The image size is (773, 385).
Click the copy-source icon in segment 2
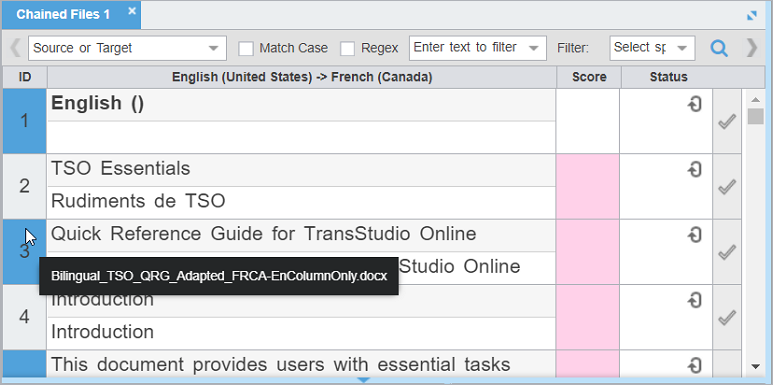tap(694, 170)
